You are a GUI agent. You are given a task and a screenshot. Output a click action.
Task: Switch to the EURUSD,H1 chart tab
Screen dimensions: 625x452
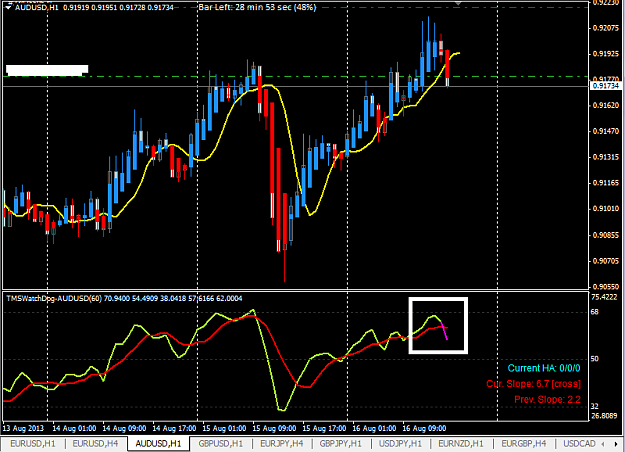[33, 444]
